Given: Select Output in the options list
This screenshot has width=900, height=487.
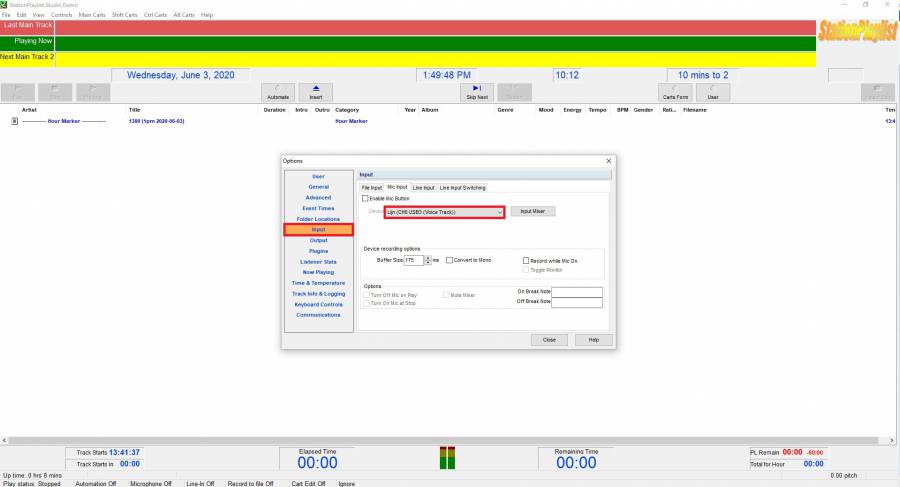Looking at the screenshot, I should [318, 240].
